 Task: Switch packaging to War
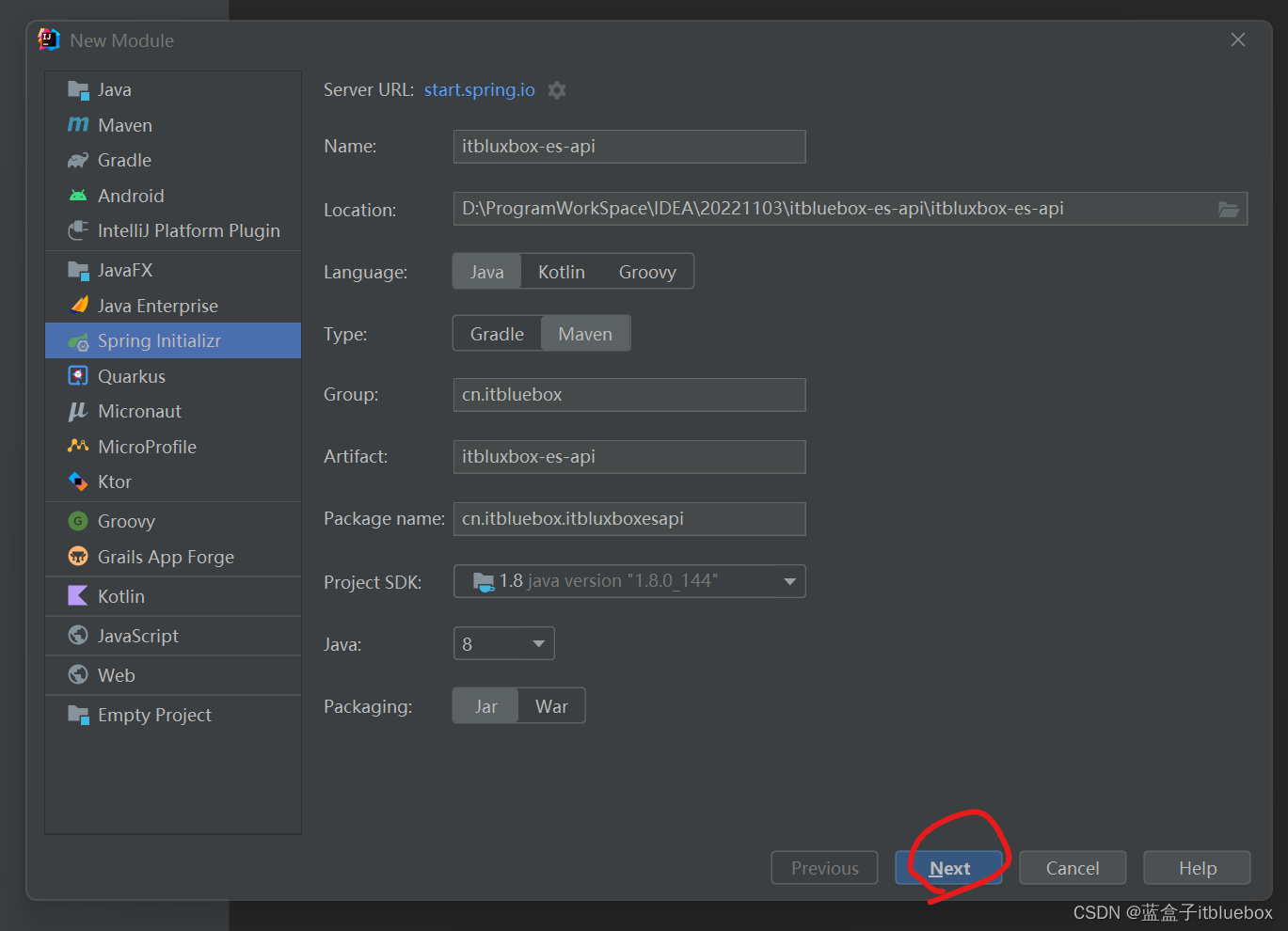click(551, 705)
